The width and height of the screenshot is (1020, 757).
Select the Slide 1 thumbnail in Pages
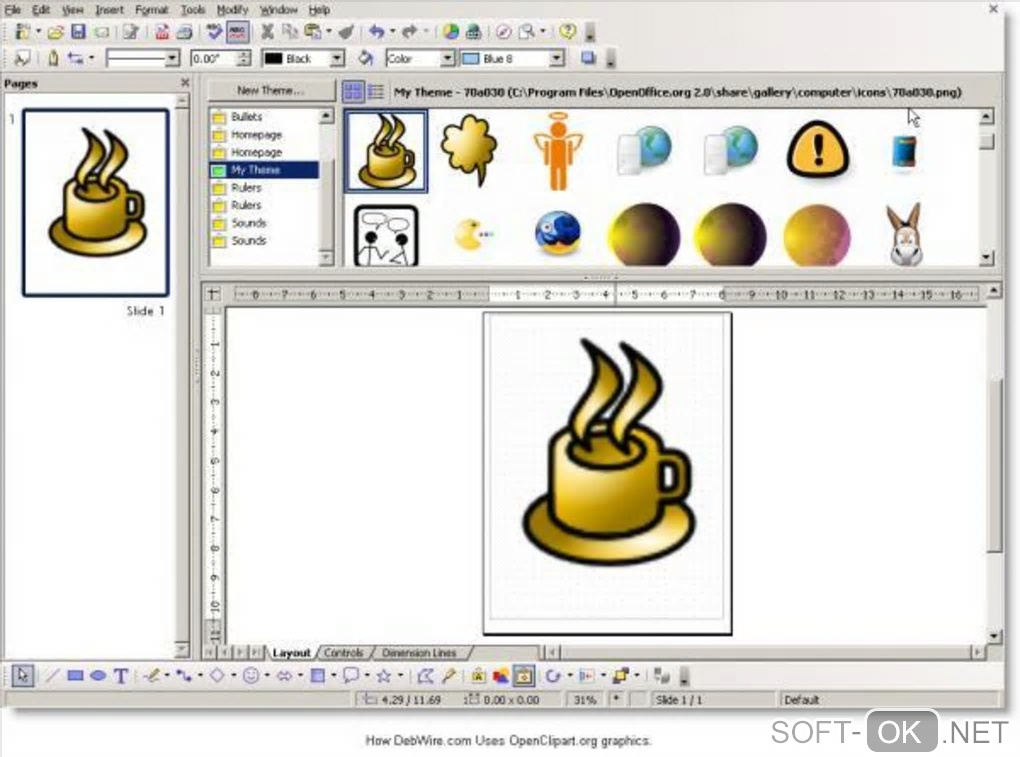tap(96, 203)
